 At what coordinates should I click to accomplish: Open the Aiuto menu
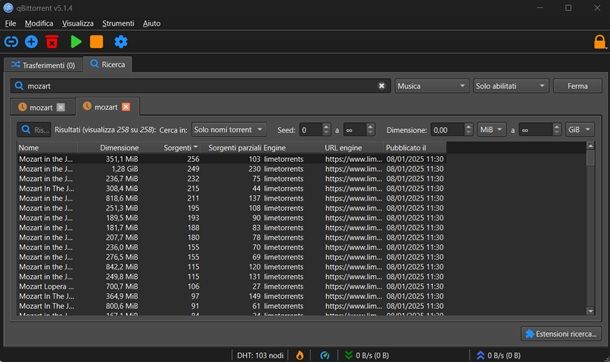click(152, 23)
